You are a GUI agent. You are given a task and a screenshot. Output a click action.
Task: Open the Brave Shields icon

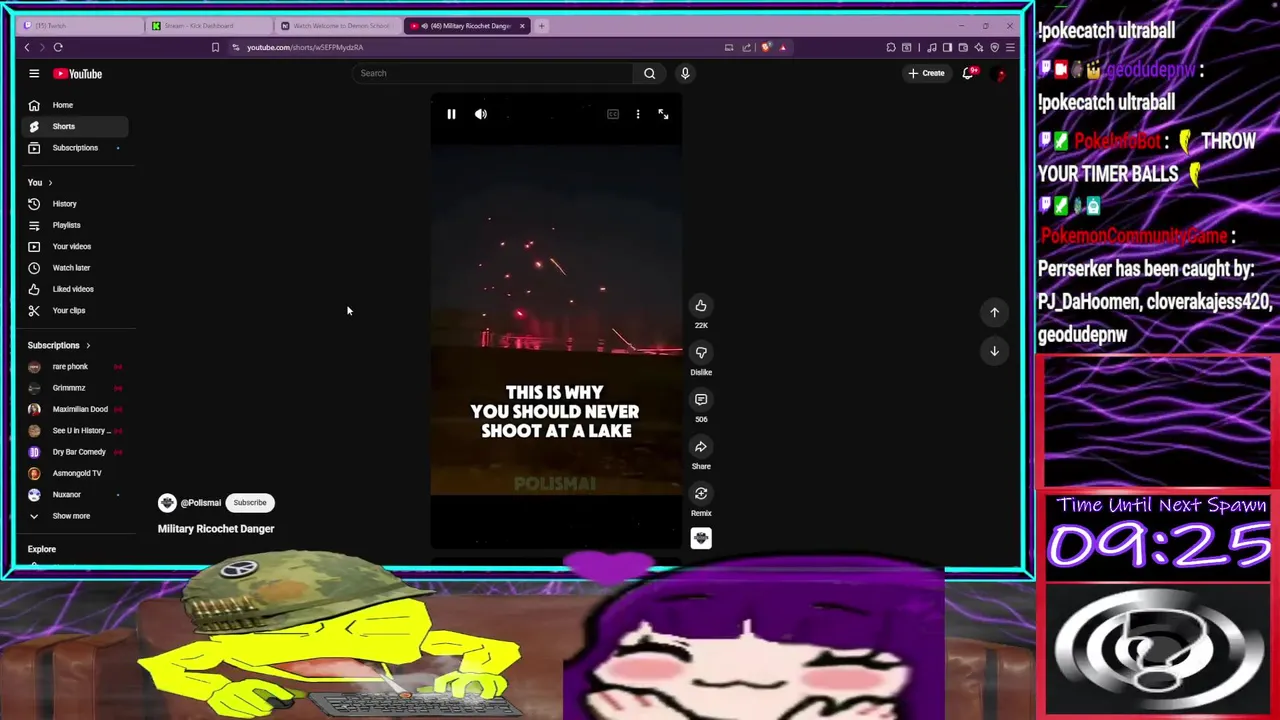766,47
